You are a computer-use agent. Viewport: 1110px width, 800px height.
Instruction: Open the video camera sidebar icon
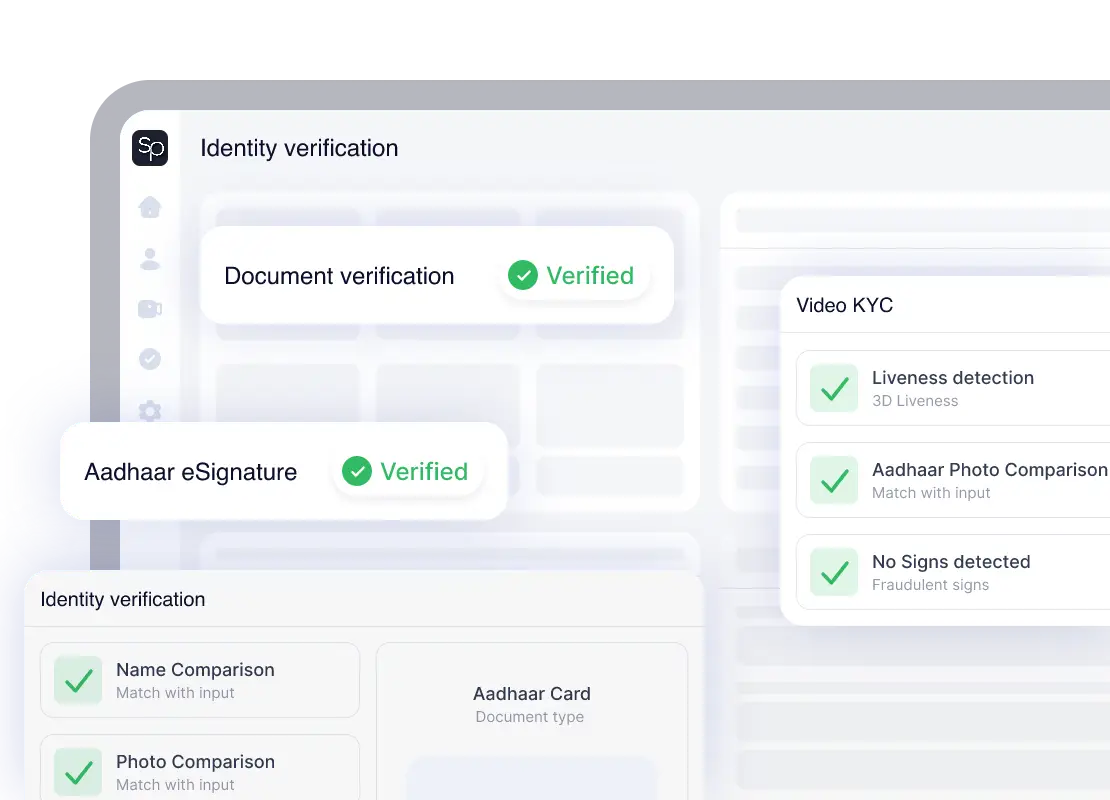(x=150, y=309)
